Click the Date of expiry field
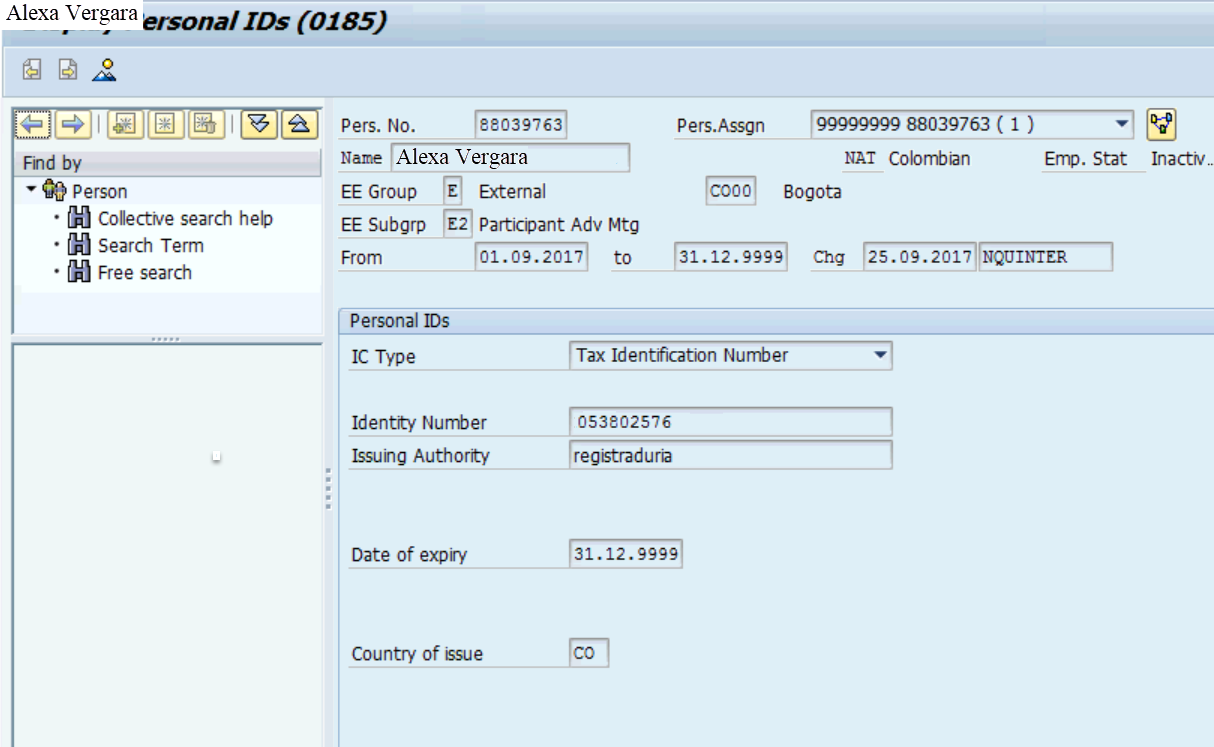Image resolution: width=1214 pixels, height=747 pixels. 625,551
